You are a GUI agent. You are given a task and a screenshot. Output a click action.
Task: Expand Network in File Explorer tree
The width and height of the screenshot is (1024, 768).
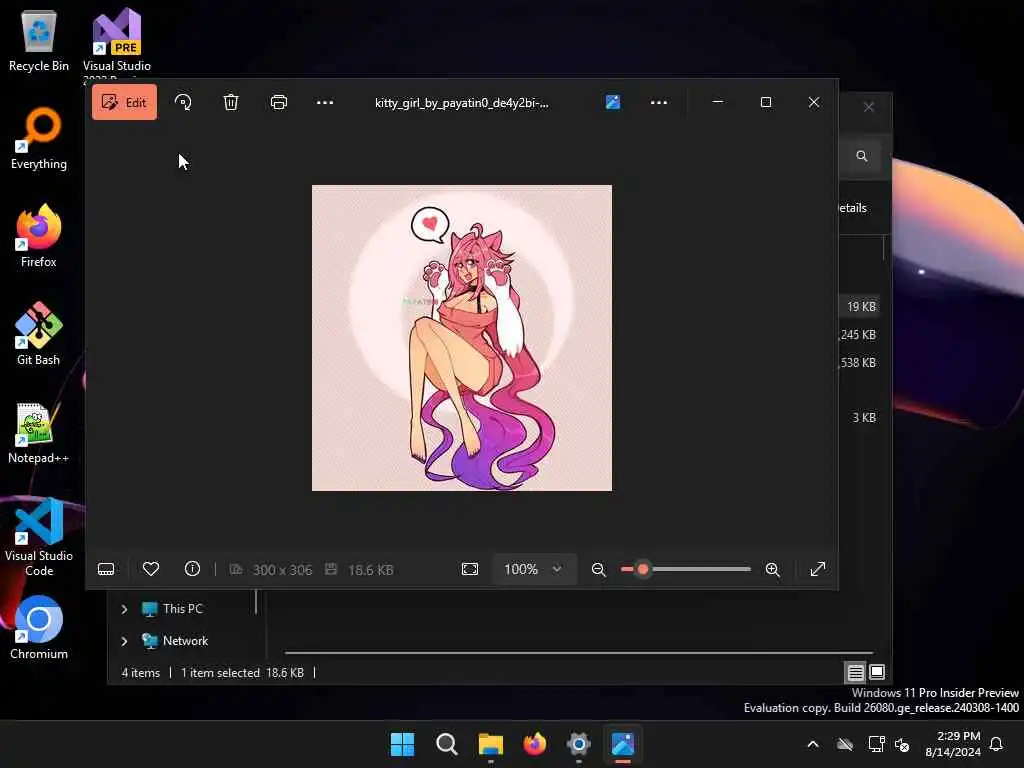pos(124,641)
